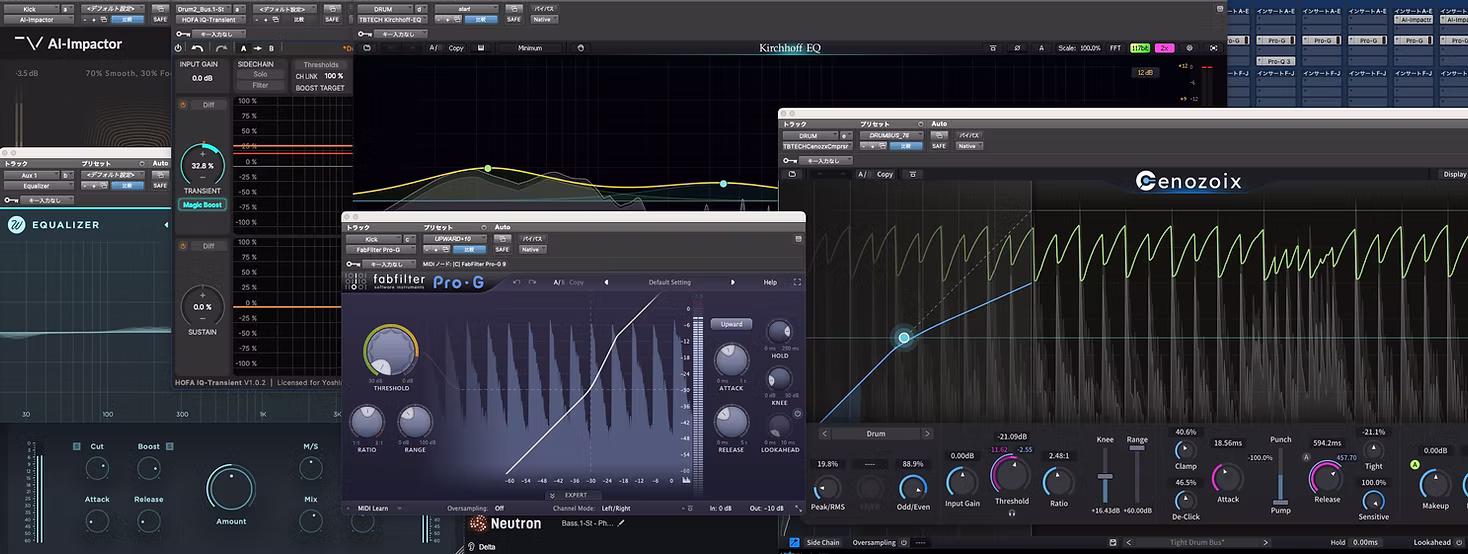This screenshot has height=554, width=1468.
Task: Click the バイパス button in the Kirchhoff-EQ header
Action: pos(544,8)
